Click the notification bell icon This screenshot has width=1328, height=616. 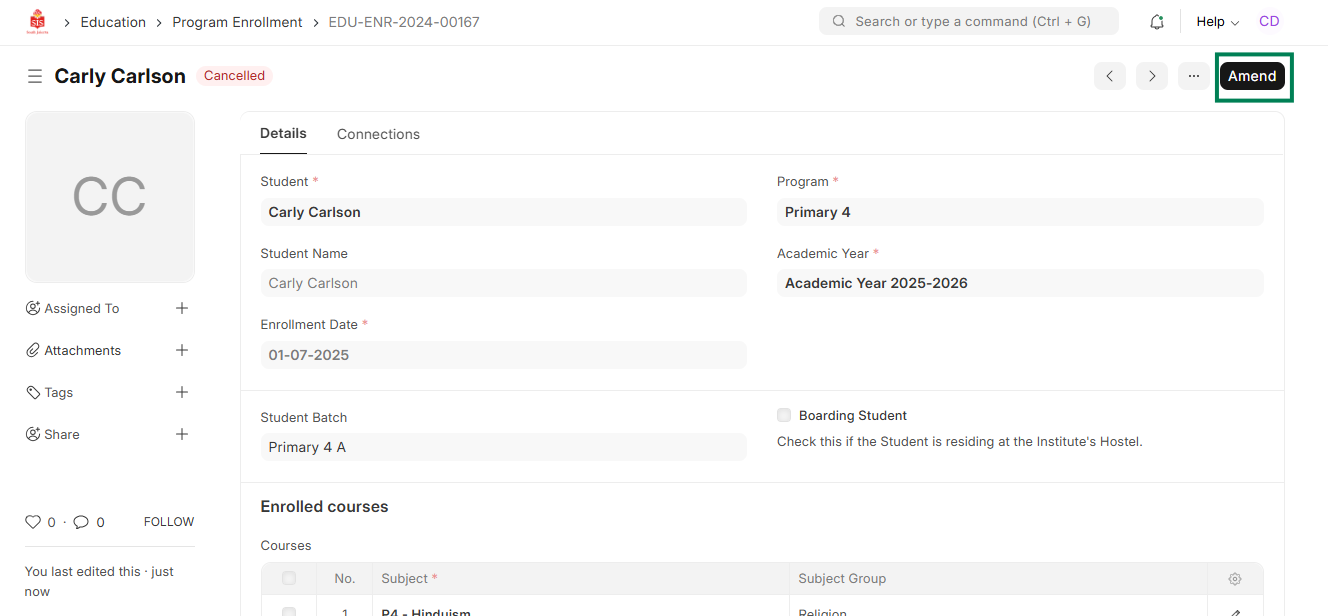pos(1157,22)
